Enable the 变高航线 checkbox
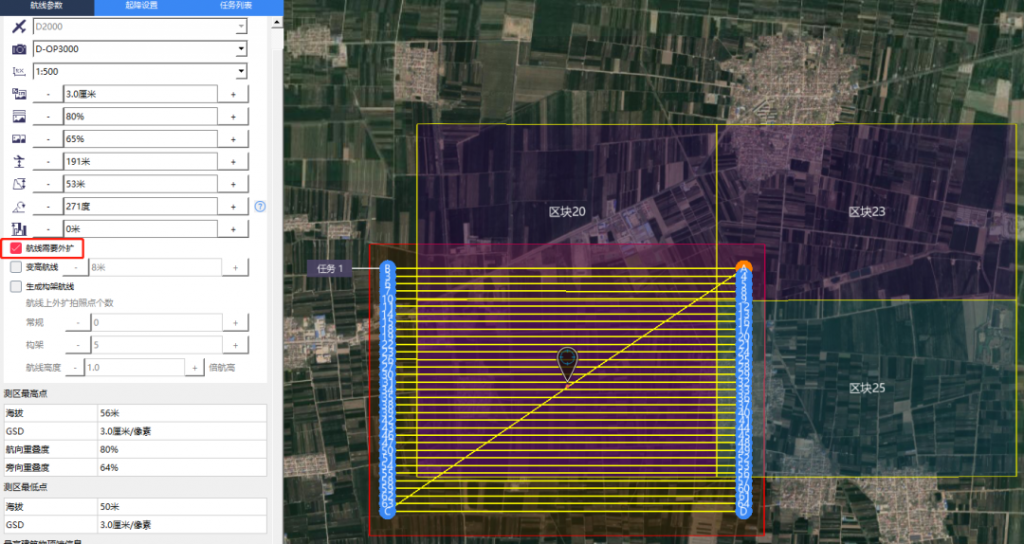 click(16, 267)
